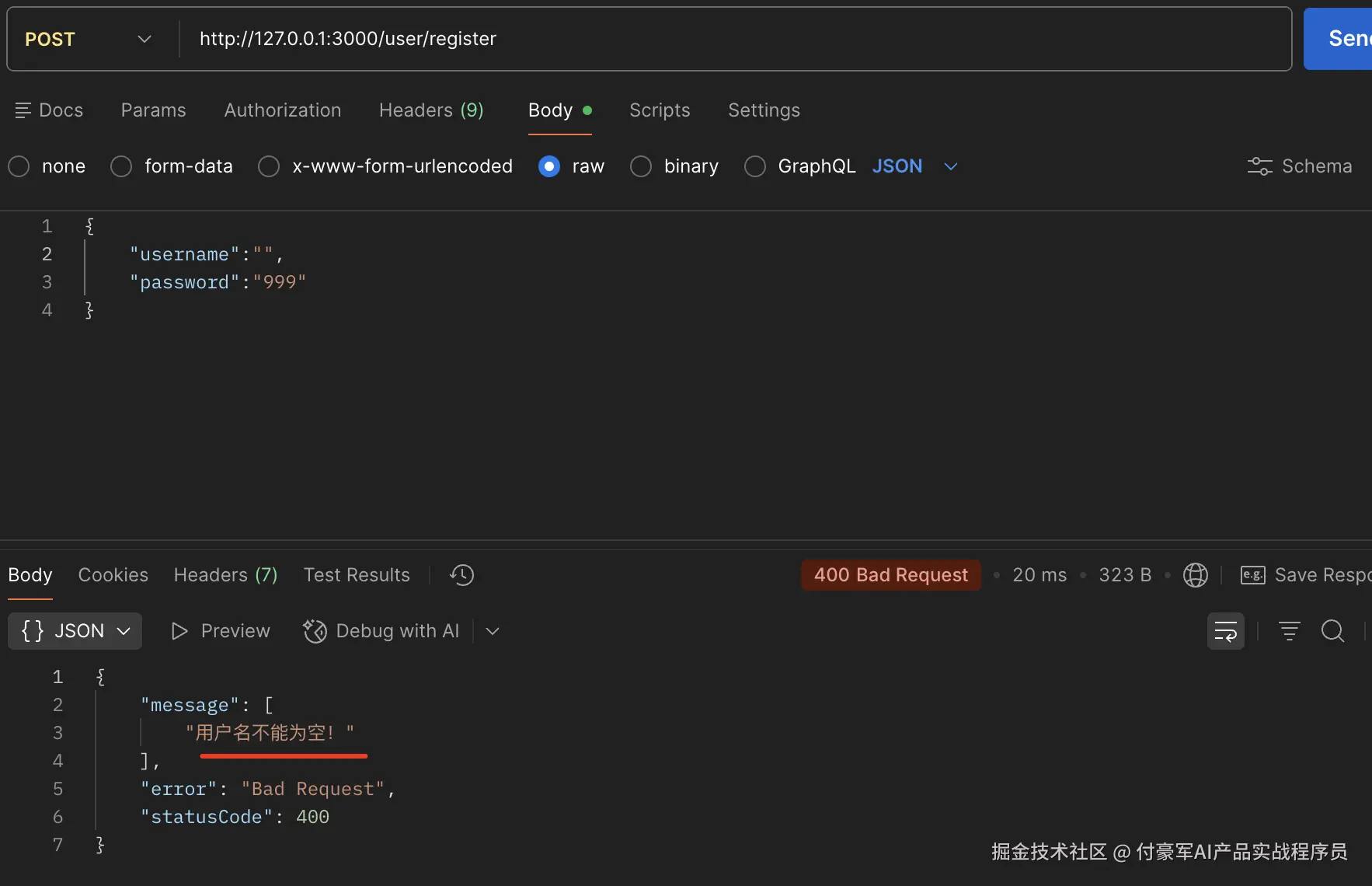Click the Send button
The width and height of the screenshot is (1372, 886).
[1338, 39]
